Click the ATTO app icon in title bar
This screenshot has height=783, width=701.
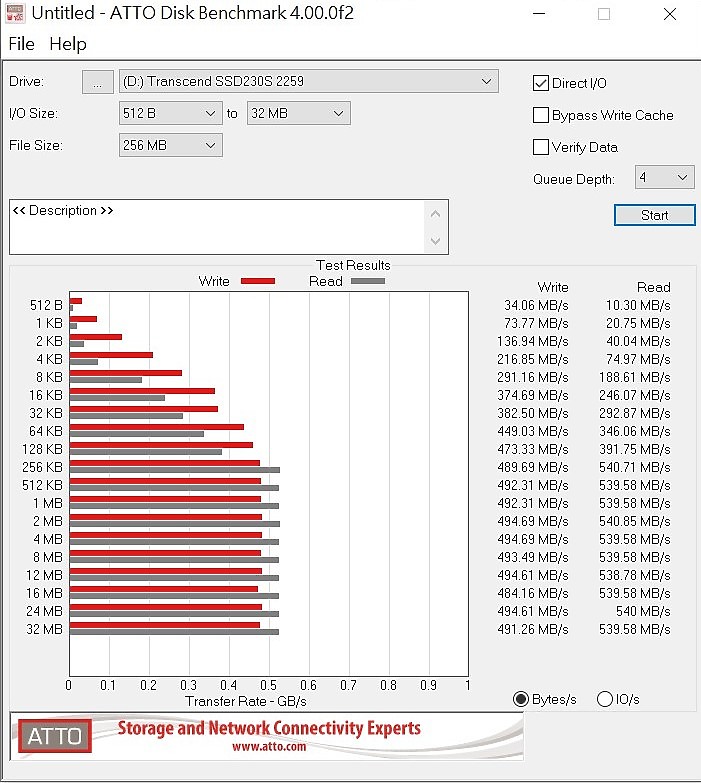[x=15, y=13]
